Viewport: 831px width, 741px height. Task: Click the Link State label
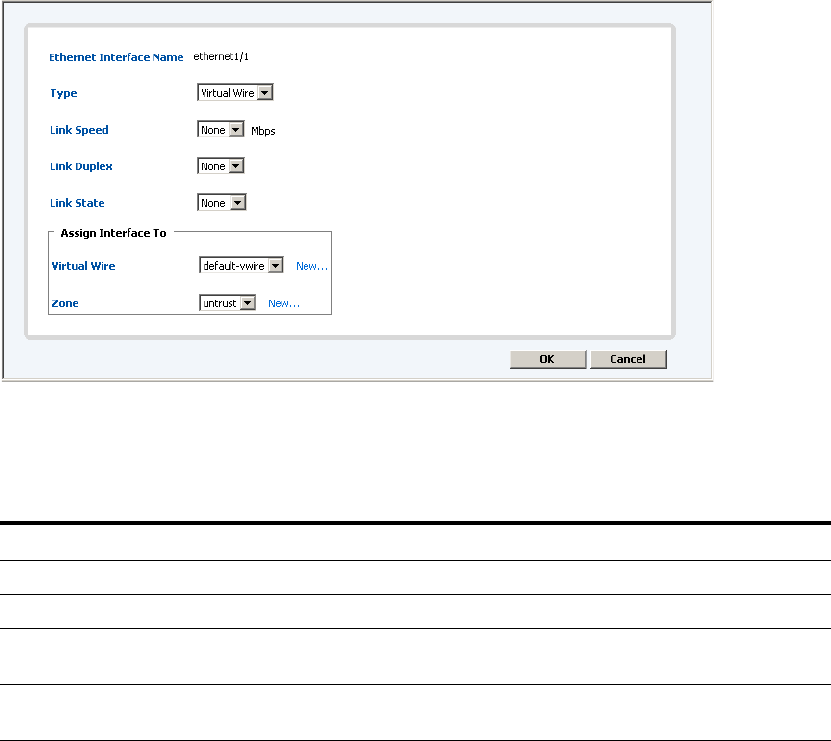pos(77,203)
